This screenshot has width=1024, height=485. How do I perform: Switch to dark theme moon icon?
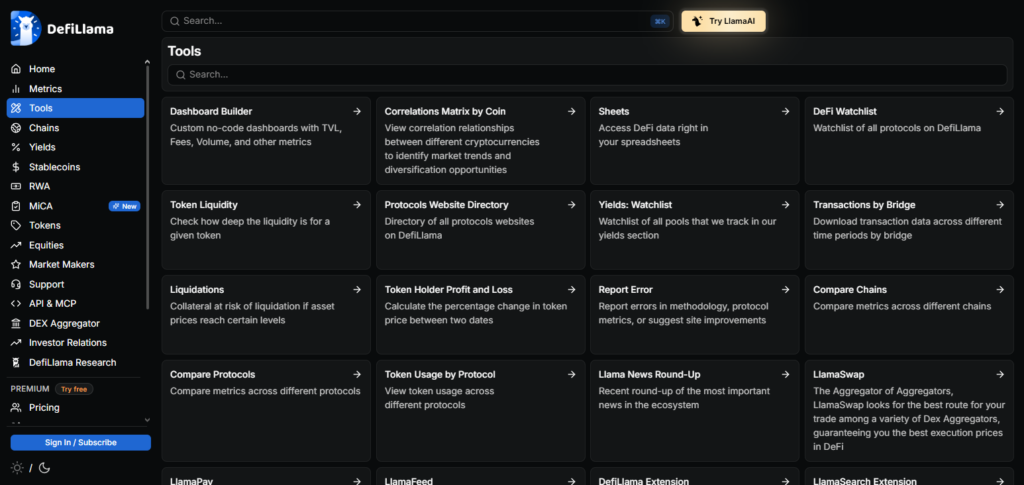pos(44,467)
